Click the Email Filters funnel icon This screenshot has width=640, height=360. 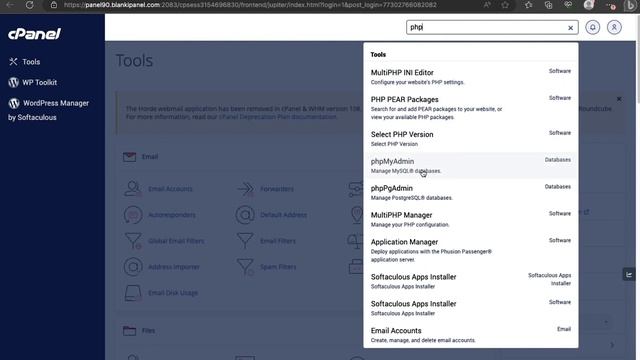click(x=245, y=240)
